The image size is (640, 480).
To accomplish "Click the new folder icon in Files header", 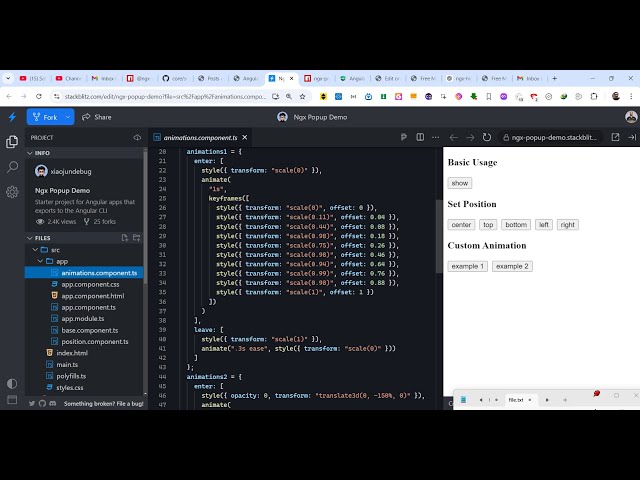I will 137,238.
